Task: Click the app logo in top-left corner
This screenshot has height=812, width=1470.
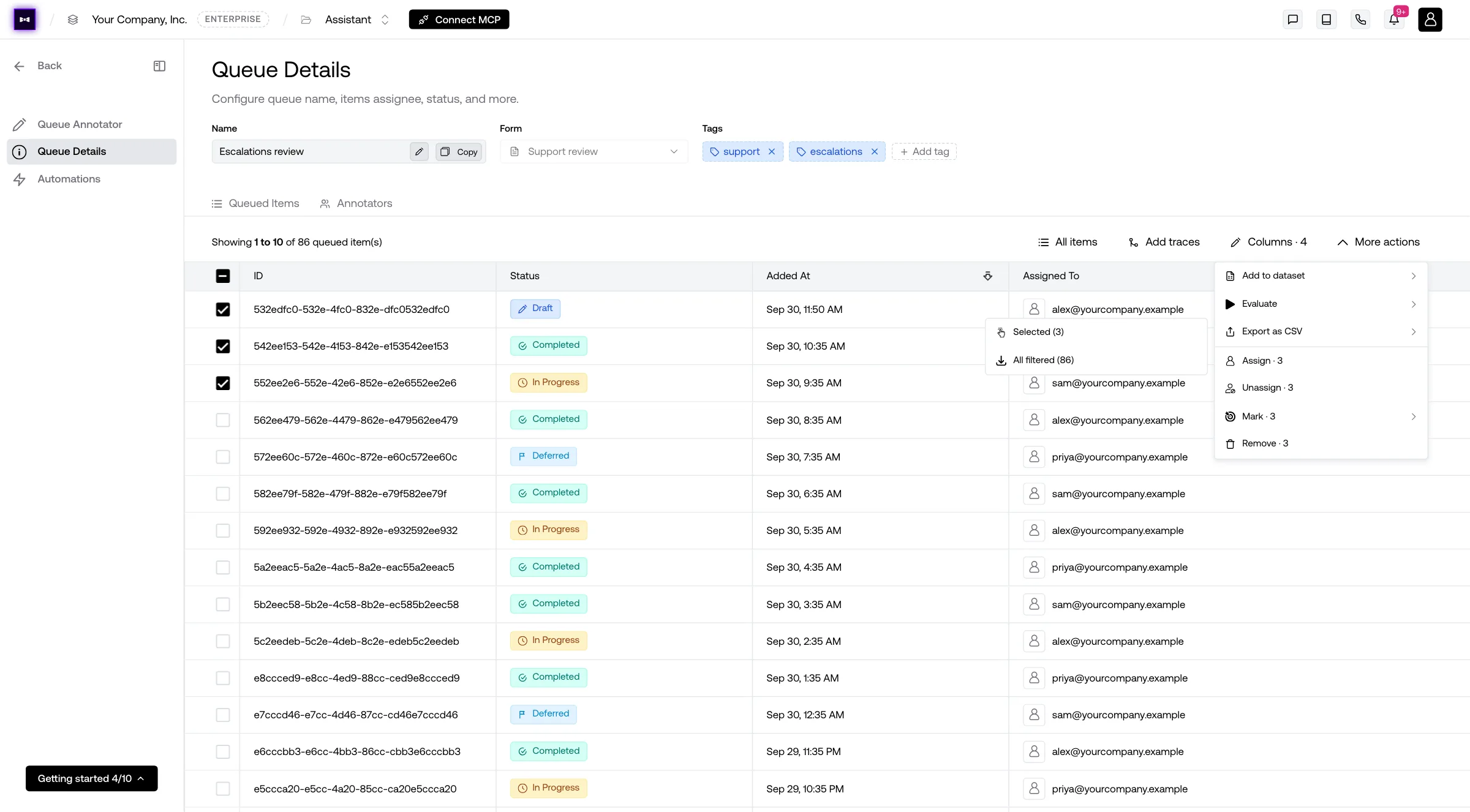Action: pos(24,20)
